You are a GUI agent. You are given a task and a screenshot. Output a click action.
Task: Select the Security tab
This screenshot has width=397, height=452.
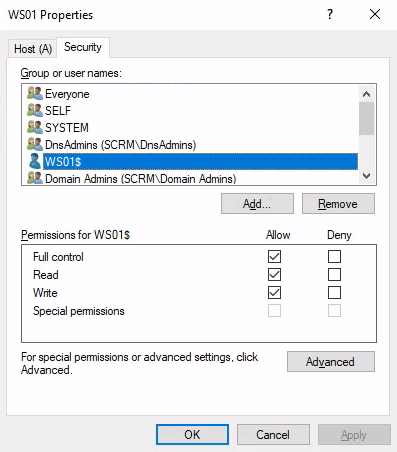(x=83, y=47)
